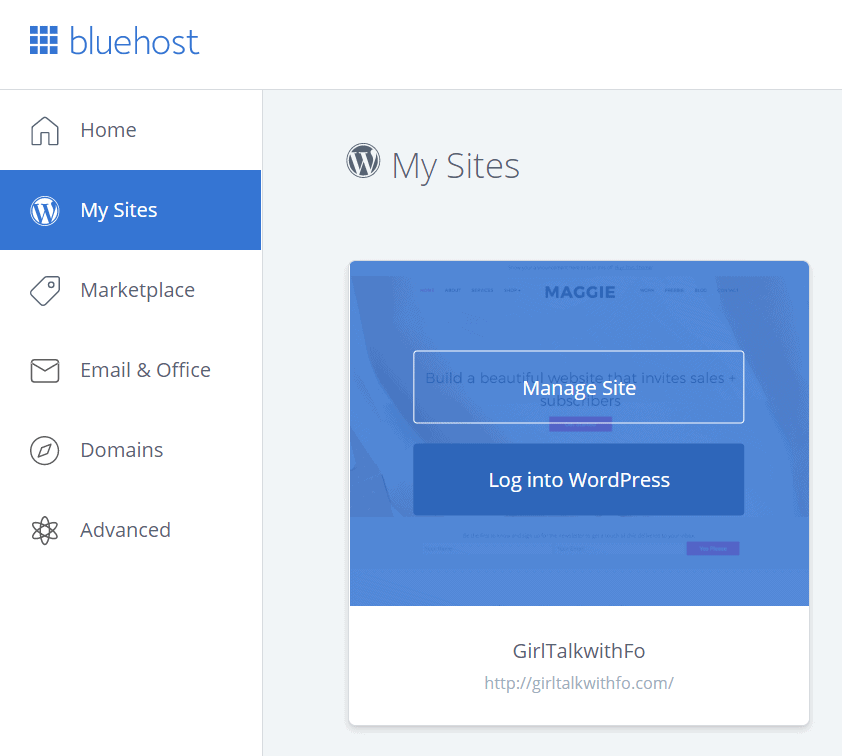This screenshot has width=842, height=756.
Task: Select My Sites in the sidebar
Action: click(130, 210)
